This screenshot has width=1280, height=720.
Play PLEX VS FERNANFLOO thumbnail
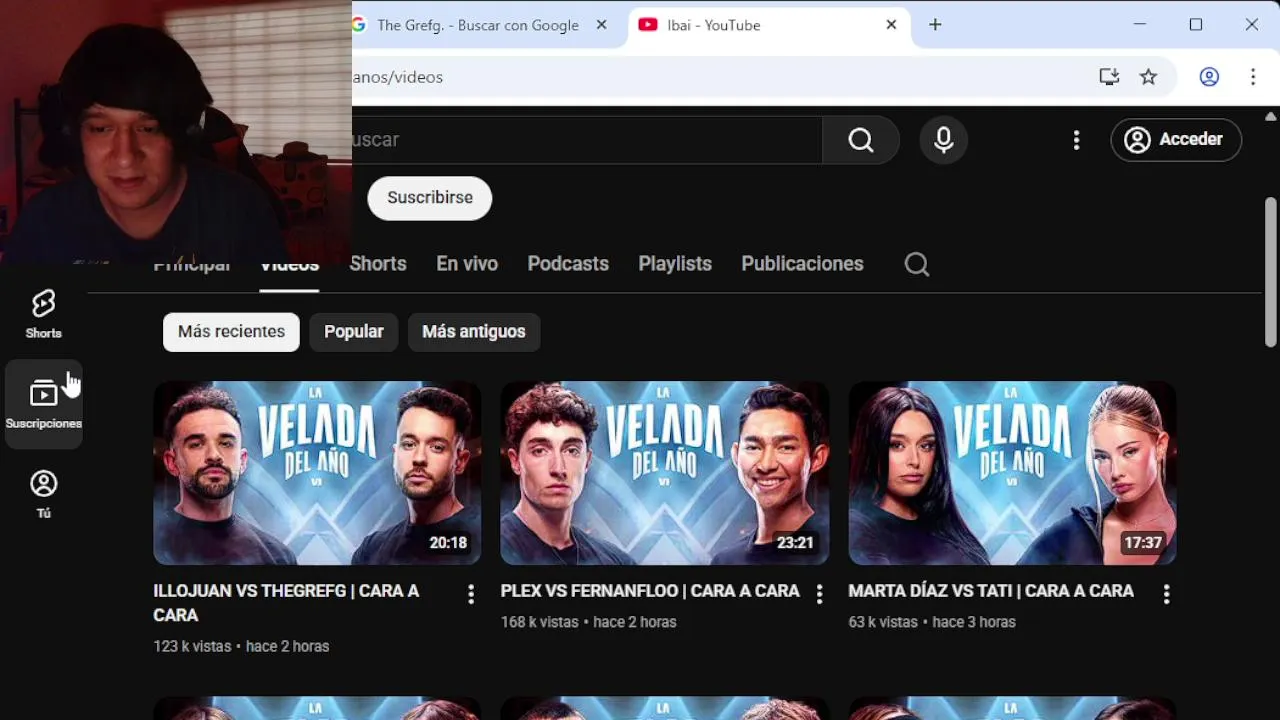[x=665, y=473]
